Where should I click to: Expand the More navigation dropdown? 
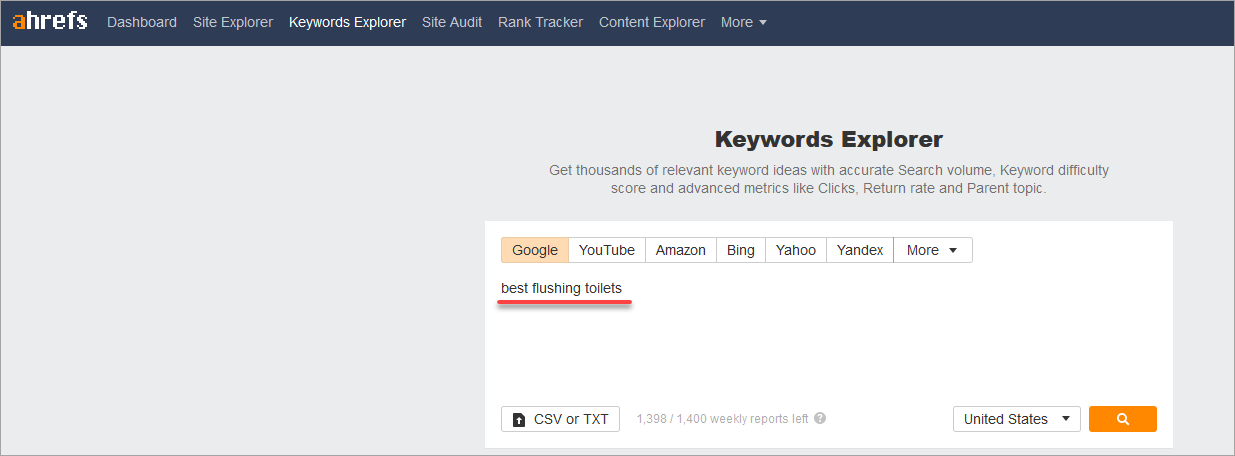pyautogui.click(x=744, y=22)
